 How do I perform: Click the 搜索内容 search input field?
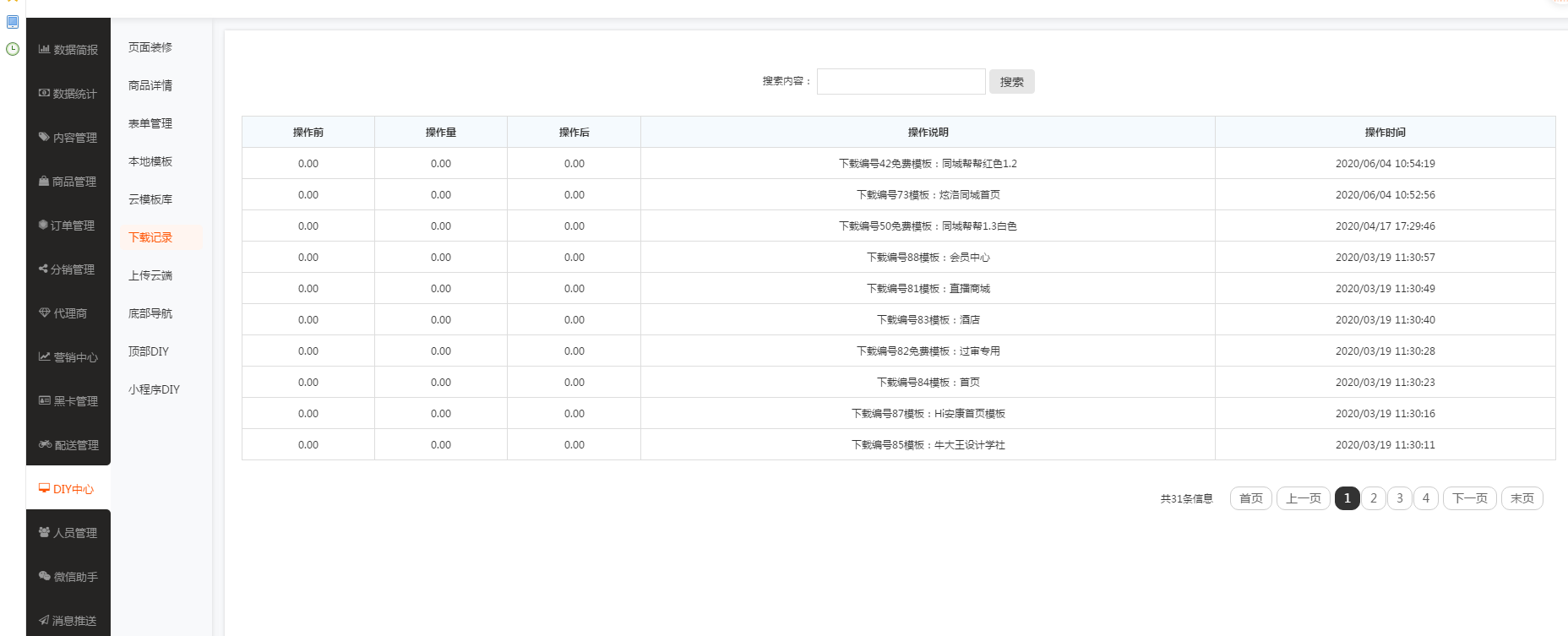tap(901, 82)
